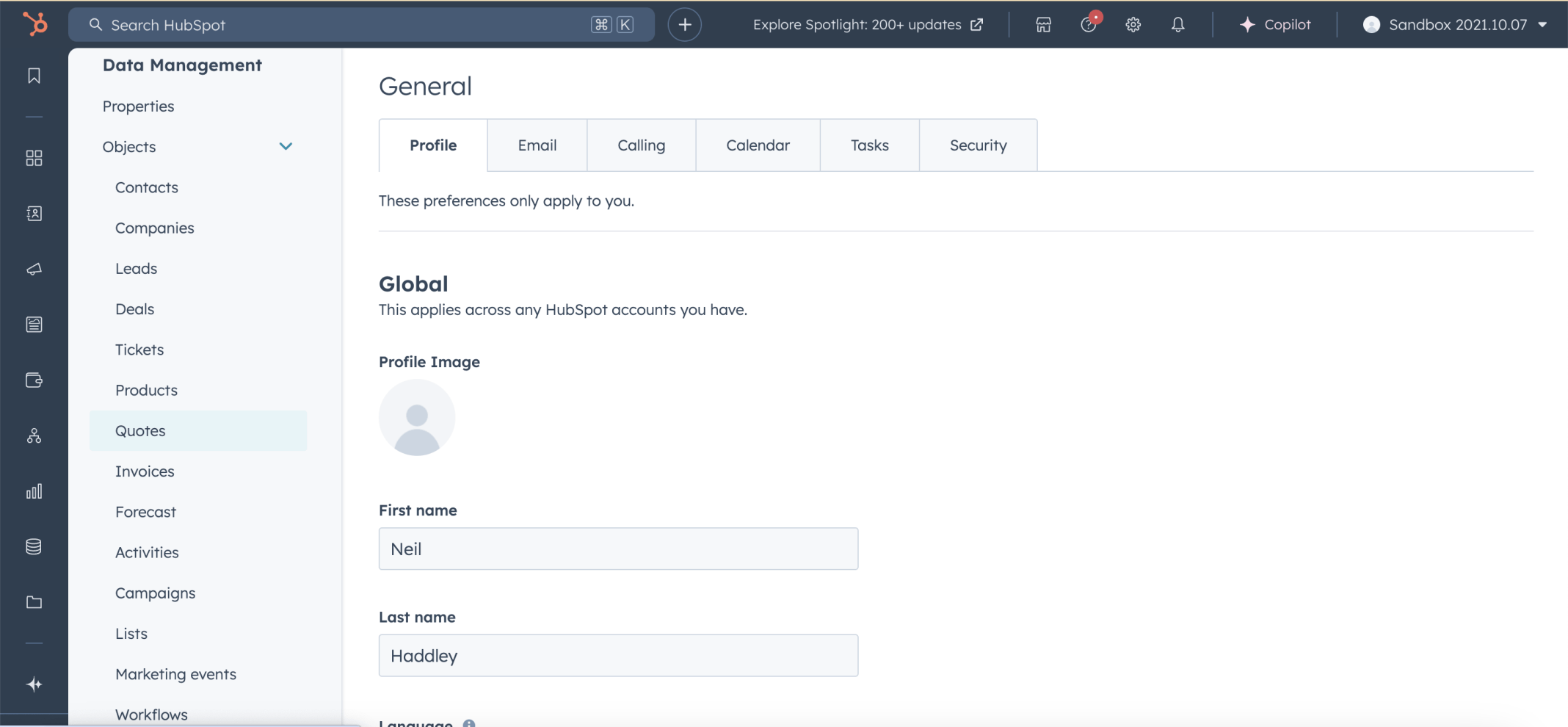Select Quotes in the sidebar
This screenshot has width=1568, height=727.
[x=198, y=430]
